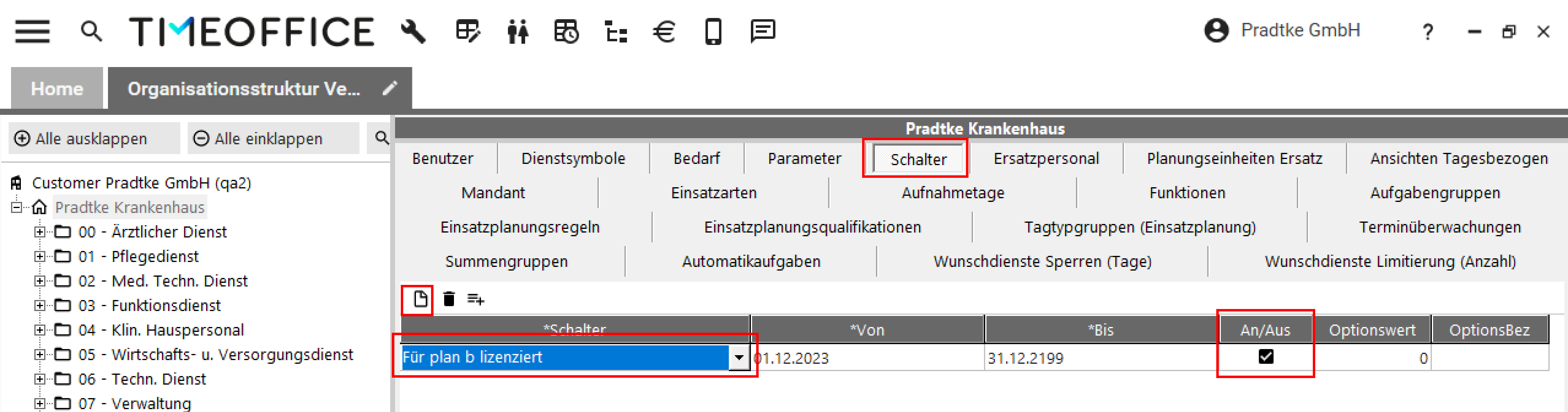Open the Automatikaufgaben tab
This screenshot has height=412, width=1568.
(750, 261)
